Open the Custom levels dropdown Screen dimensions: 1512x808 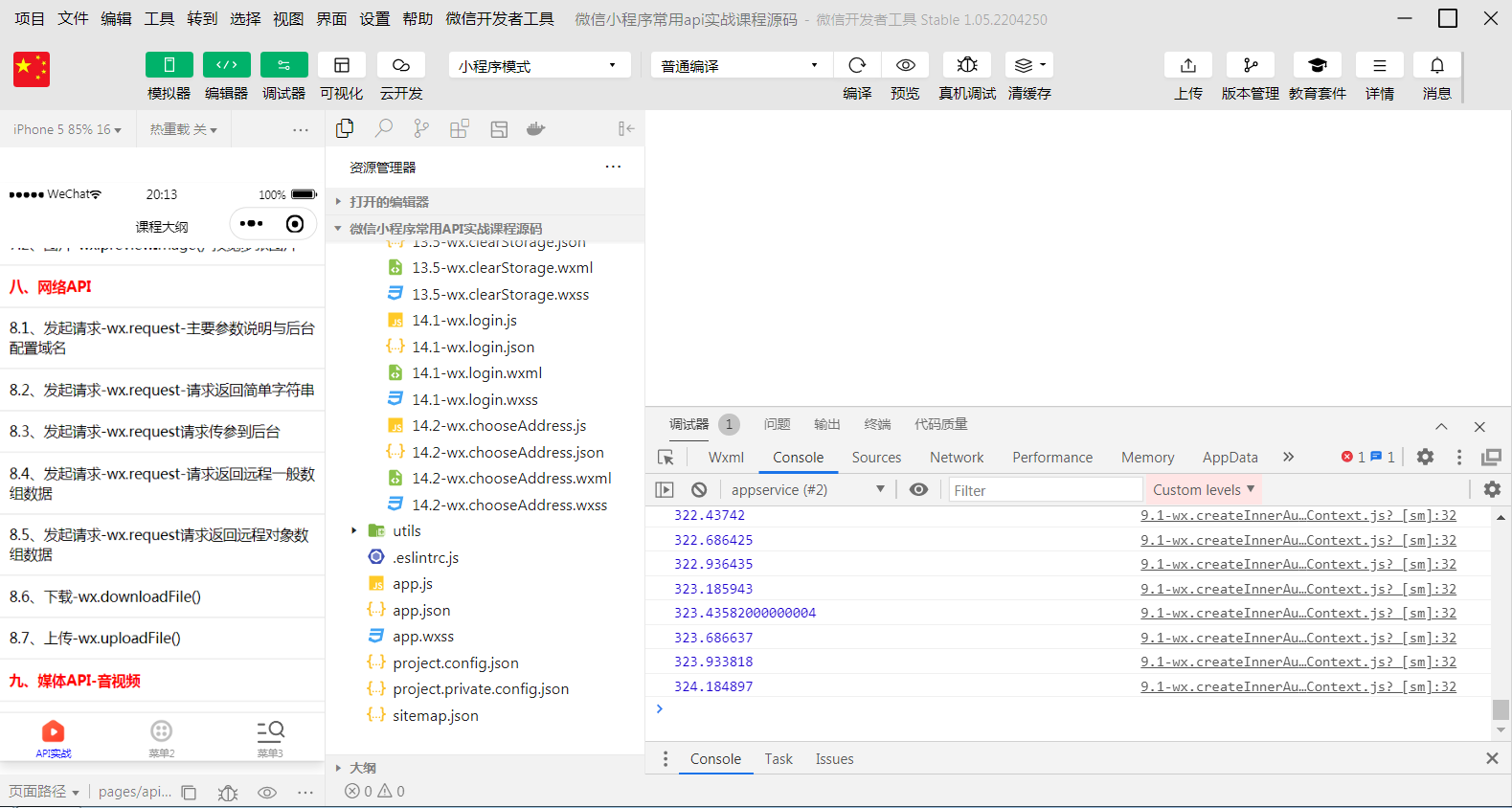pyautogui.click(x=1204, y=489)
